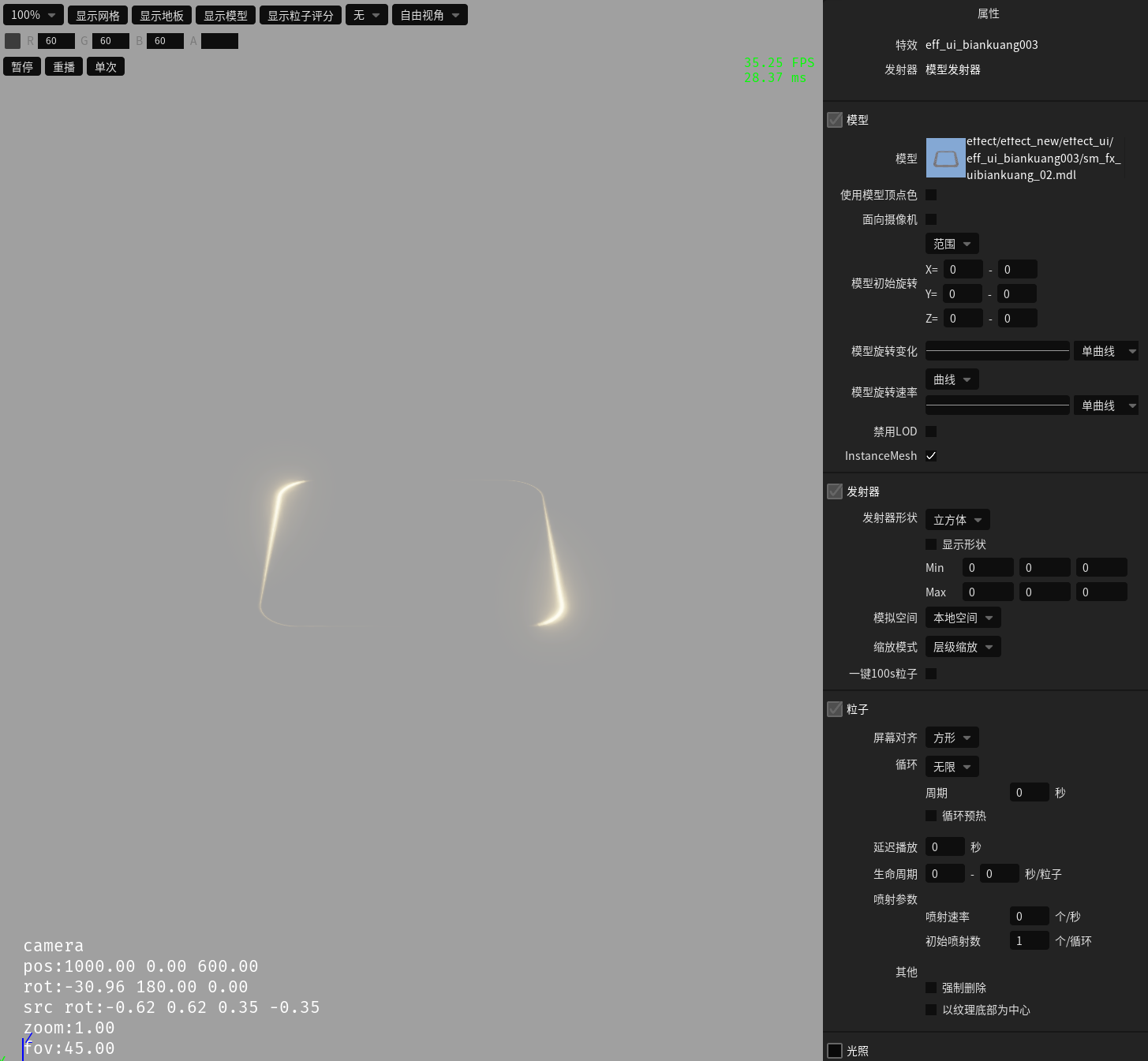Image resolution: width=1148 pixels, height=1061 pixels.
Task: Click the eff_ui_biankuang003 effect name
Action: tap(982, 45)
